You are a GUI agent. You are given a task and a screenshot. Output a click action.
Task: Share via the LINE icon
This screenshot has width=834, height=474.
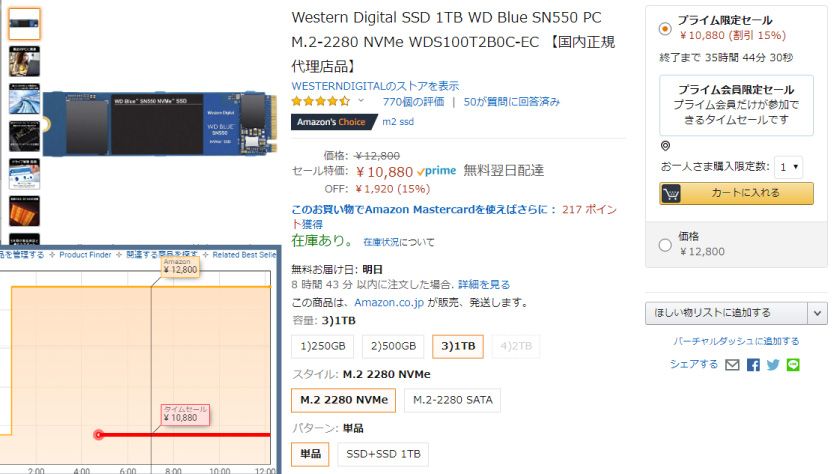793,364
